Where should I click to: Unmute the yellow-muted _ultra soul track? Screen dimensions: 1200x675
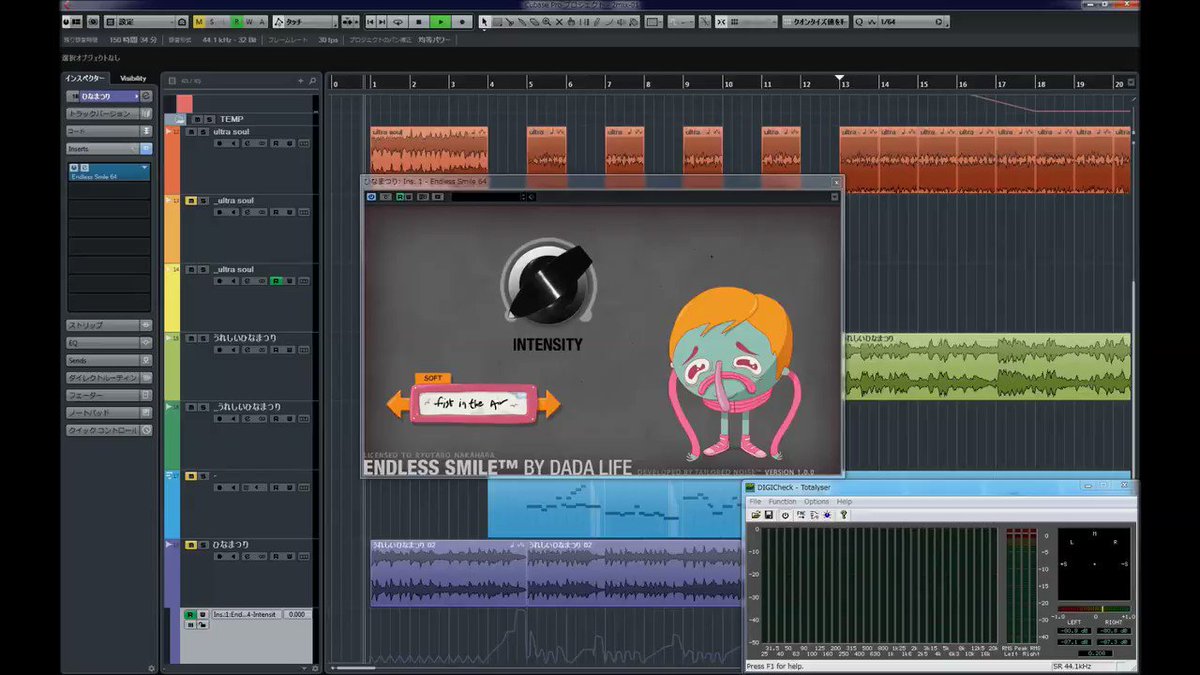pyautogui.click(x=191, y=201)
